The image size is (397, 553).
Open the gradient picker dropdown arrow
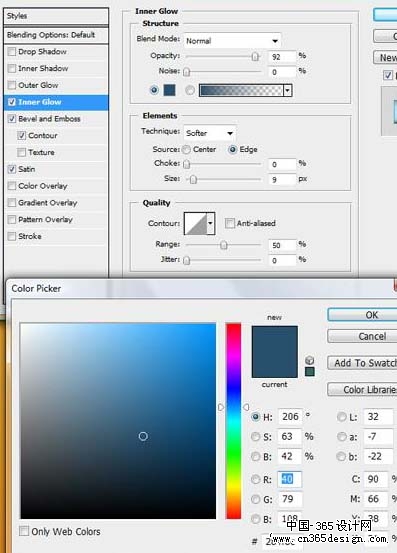click(288, 90)
